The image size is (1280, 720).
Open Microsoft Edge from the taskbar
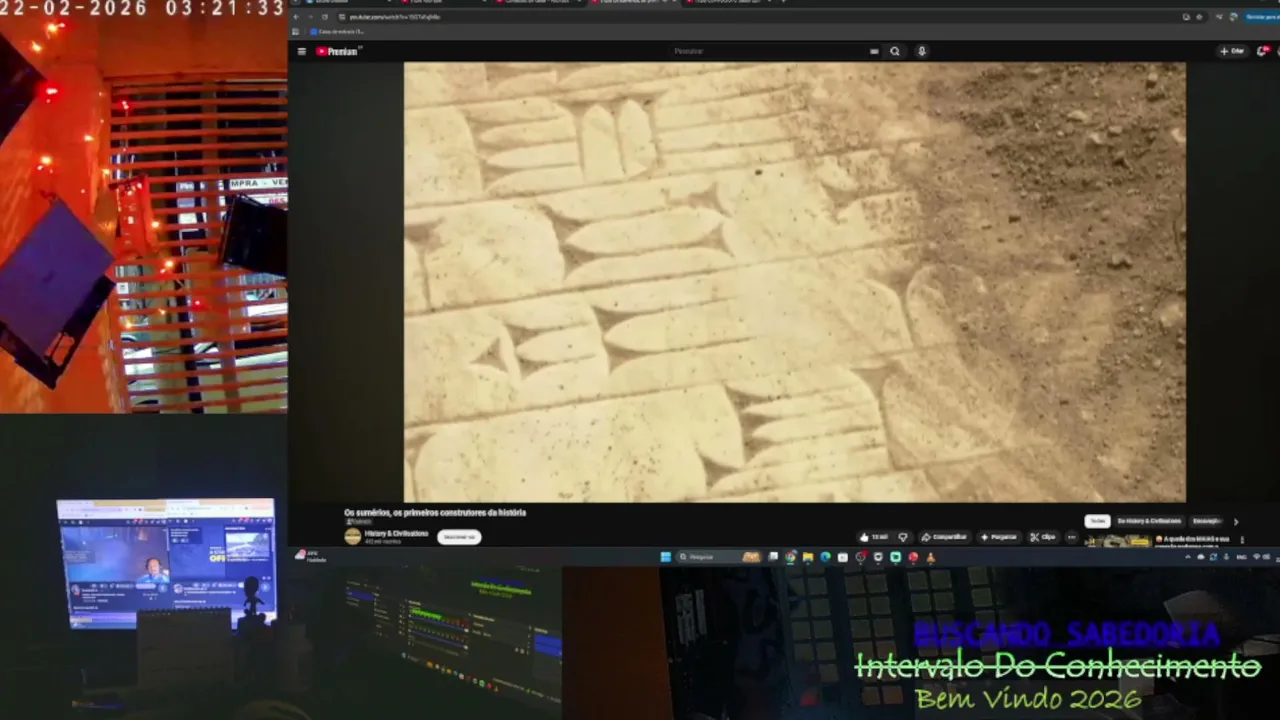point(825,557)
